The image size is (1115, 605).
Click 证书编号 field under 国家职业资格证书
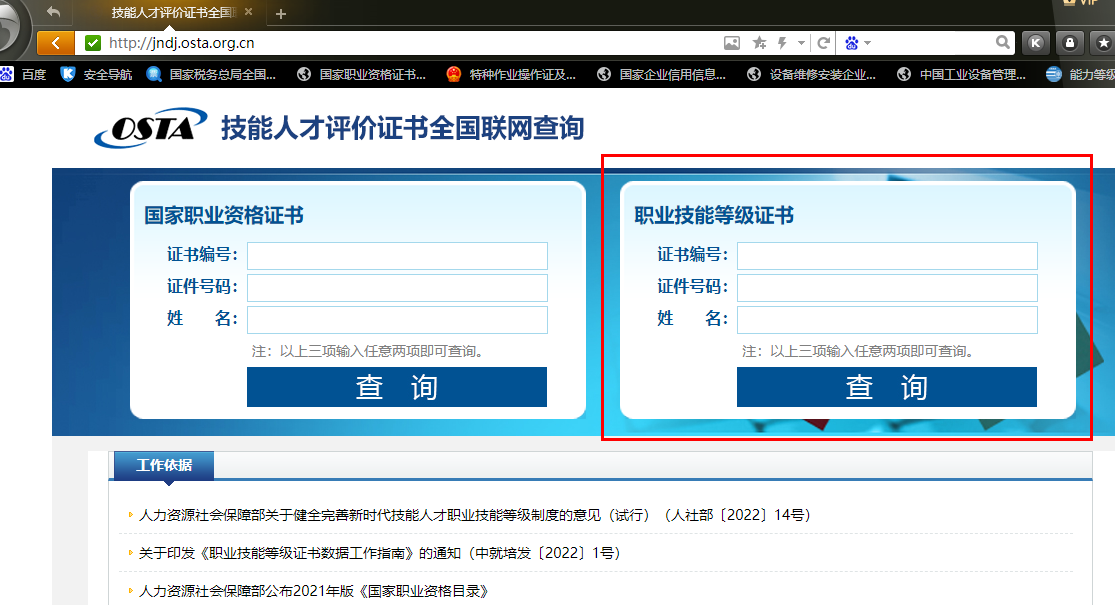pyautogui.click(x=397, y=256)
